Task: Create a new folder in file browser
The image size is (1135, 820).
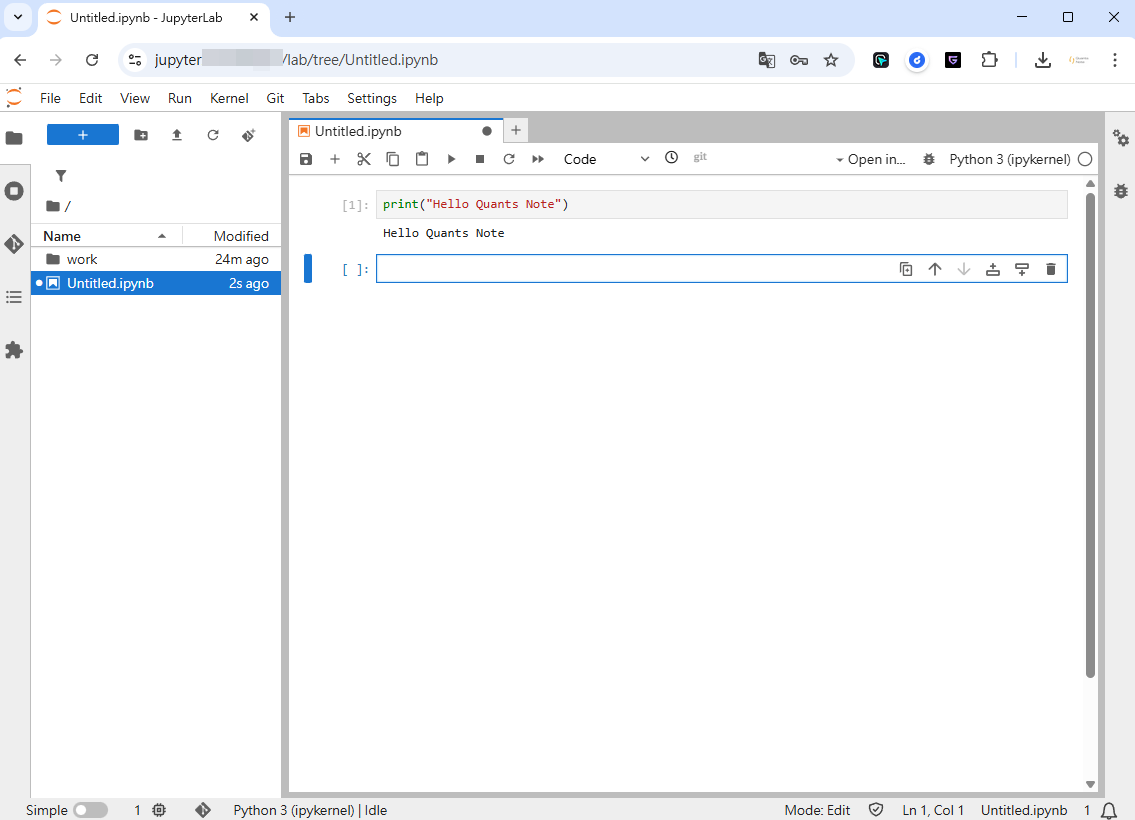Action: pyautogui.click(x=140, y=135)
